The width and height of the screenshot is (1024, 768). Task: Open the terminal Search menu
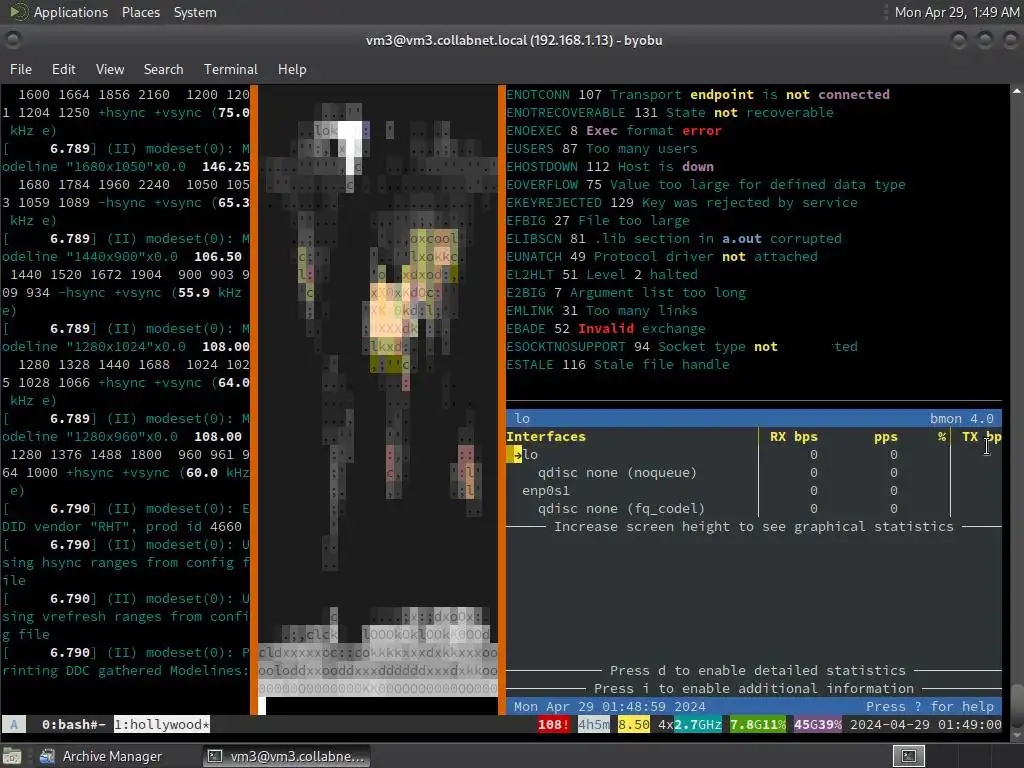tap(163, 69)
